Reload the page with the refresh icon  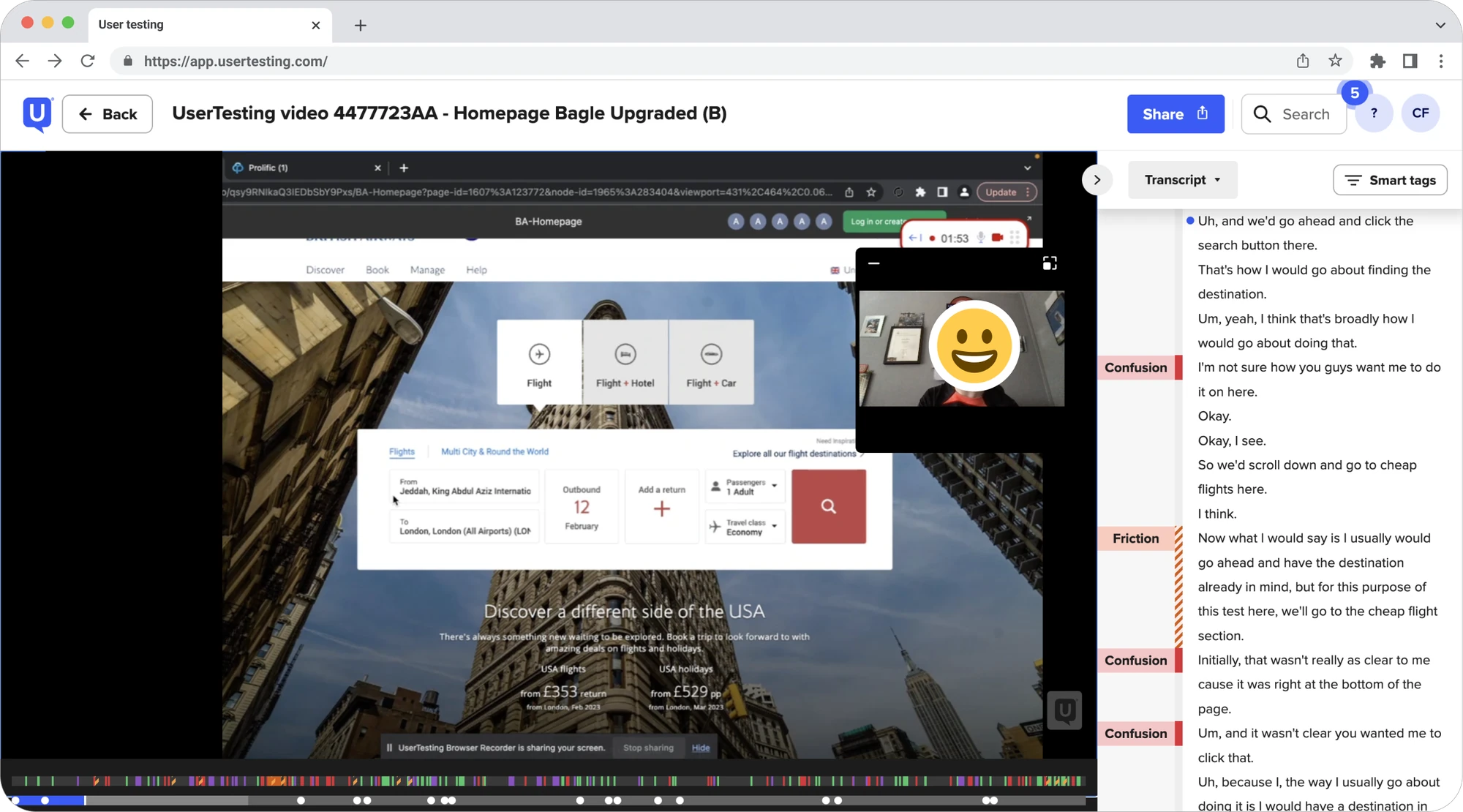88,61
